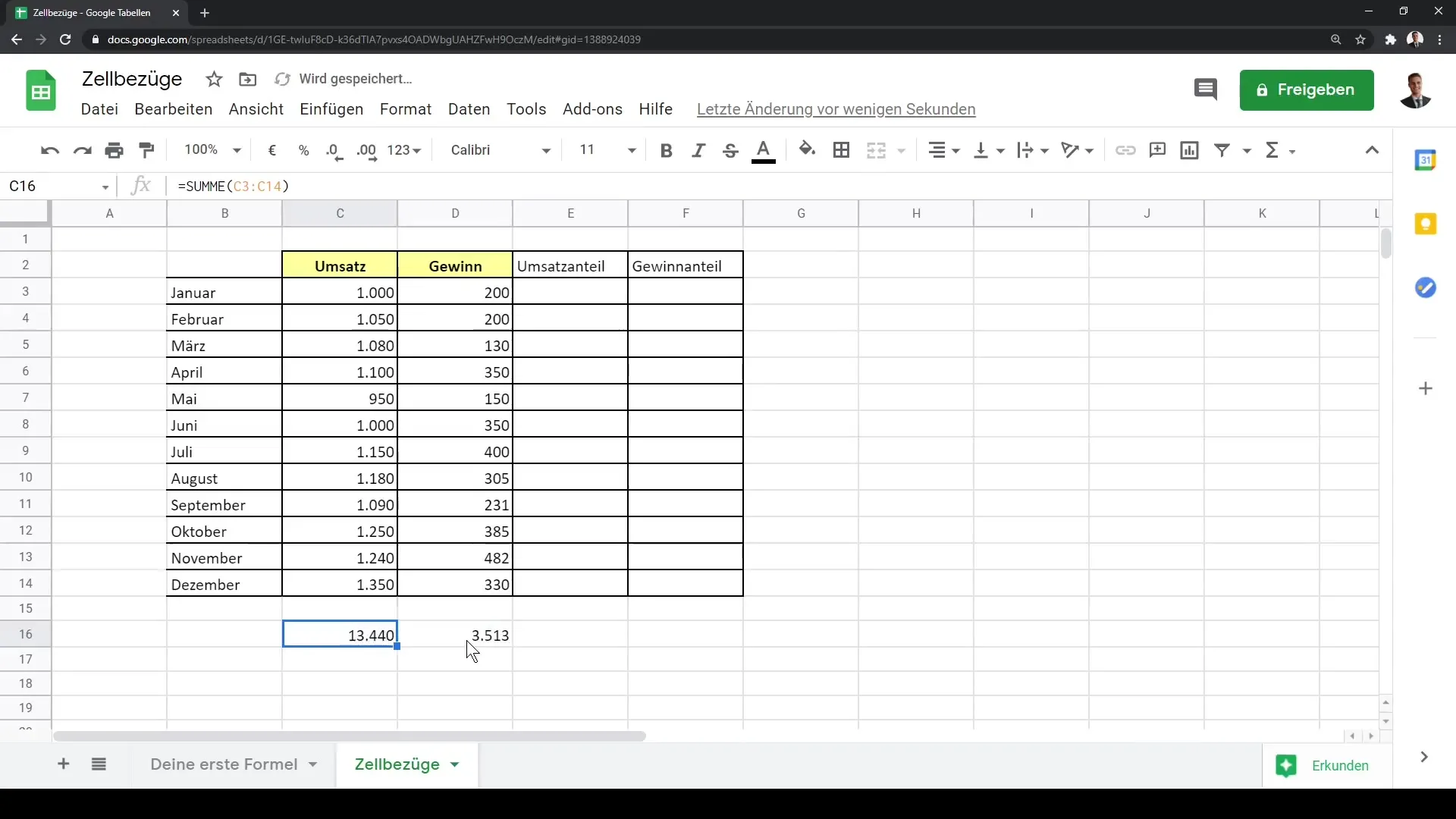This screenshot has height=819, width=1456.
Task: Open the Format menu
Action: click(x=406, y=109)
